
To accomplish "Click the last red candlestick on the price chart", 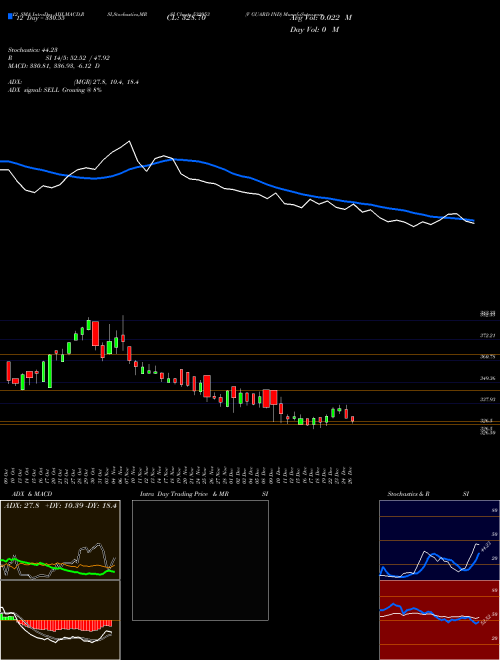I will tap(353, 419).
